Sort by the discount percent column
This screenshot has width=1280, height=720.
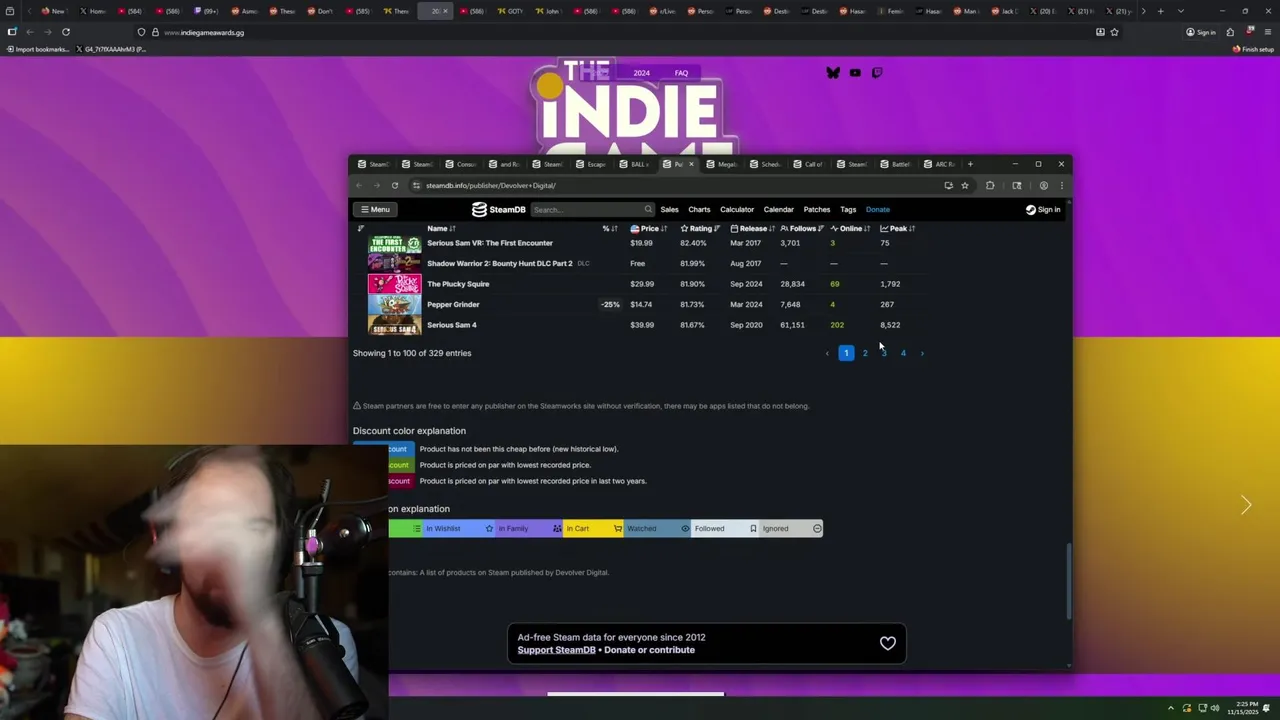click(x=610, y=229)
